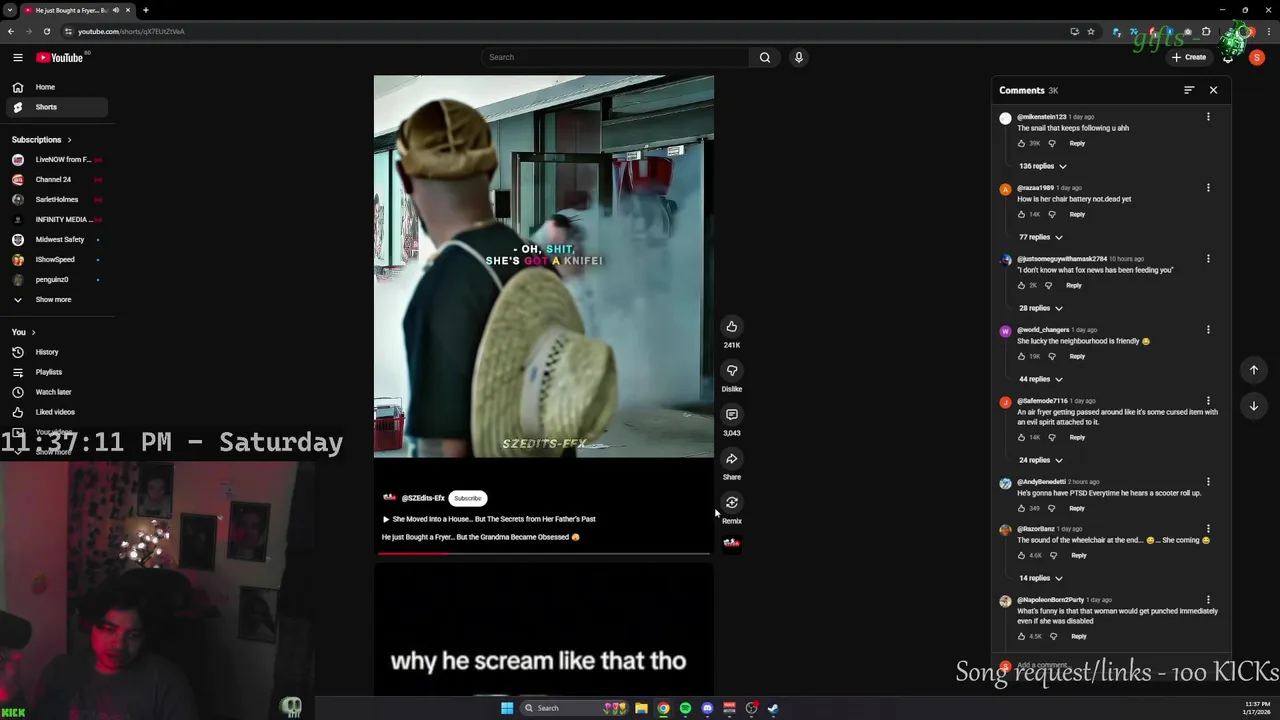Open Steam from the taskbar
Screen dimensions: 1280x720
(773, 708)
